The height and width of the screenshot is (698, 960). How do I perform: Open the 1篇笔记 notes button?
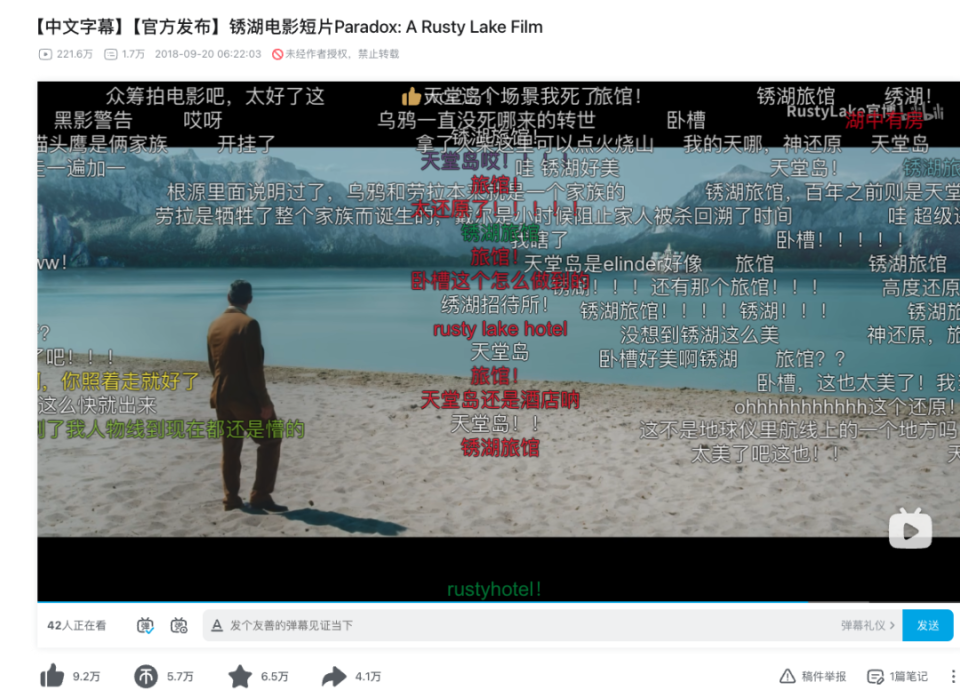tap(898, 676)
